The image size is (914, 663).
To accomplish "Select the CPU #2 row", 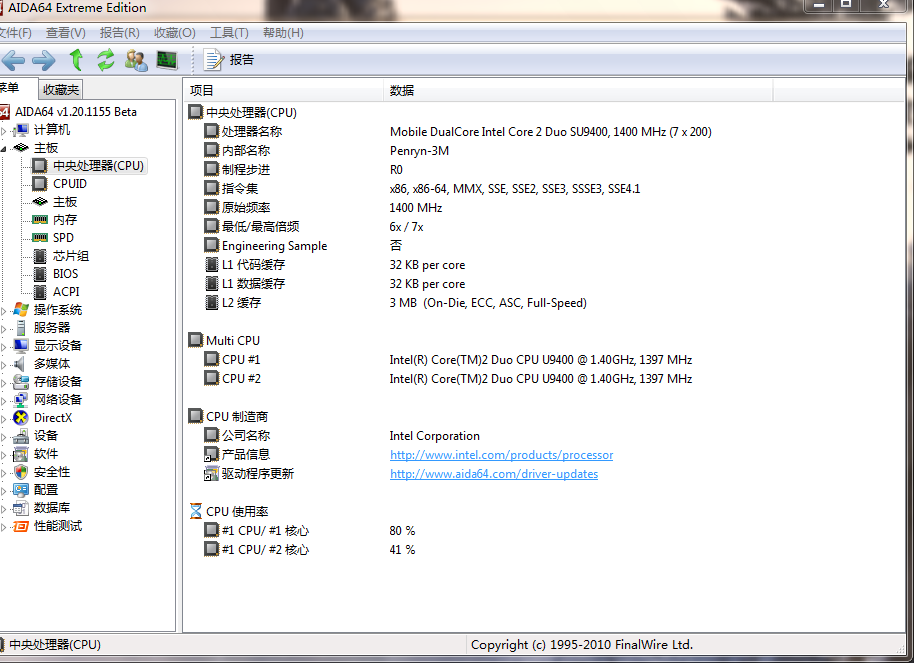I will pyautogui.click(x=448, y=379).
